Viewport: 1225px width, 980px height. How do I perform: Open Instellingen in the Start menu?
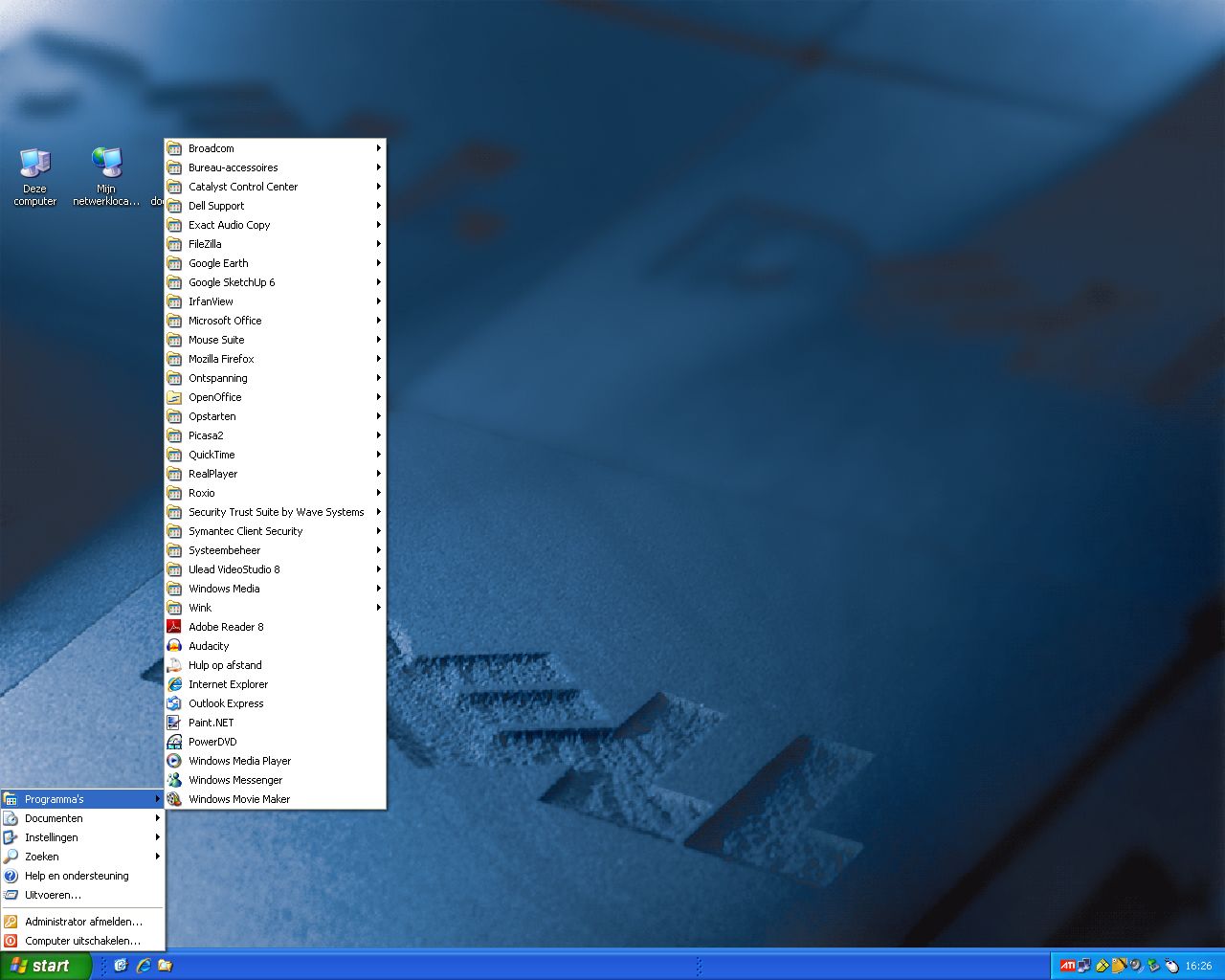pos(82,837)
